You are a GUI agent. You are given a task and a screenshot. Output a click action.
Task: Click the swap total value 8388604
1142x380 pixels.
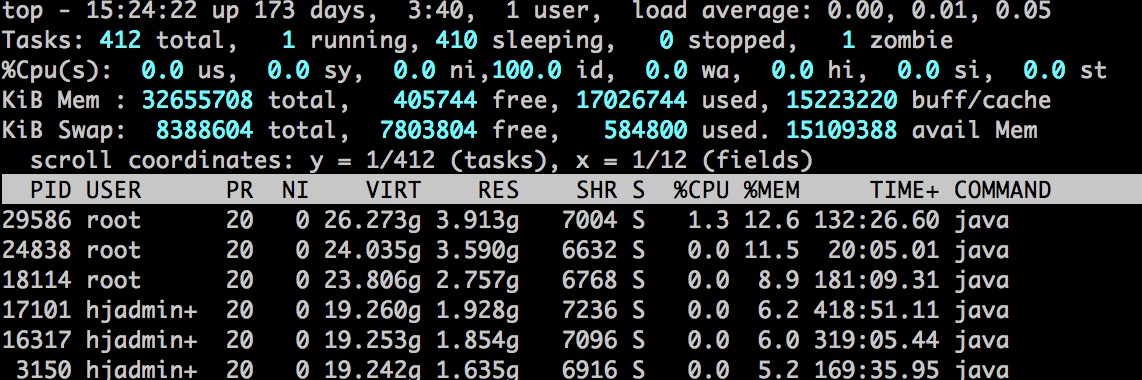point(205,130)
